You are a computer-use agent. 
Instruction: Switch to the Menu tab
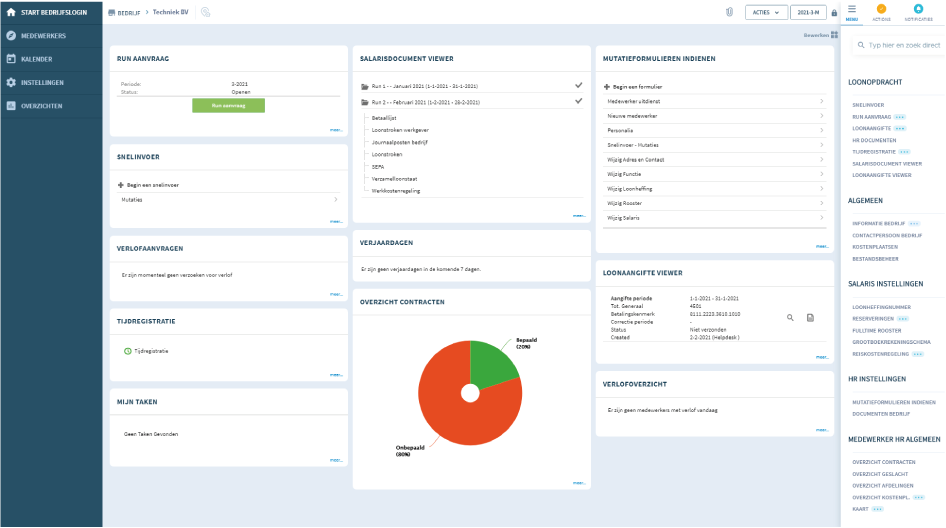[x=851, y=12]
